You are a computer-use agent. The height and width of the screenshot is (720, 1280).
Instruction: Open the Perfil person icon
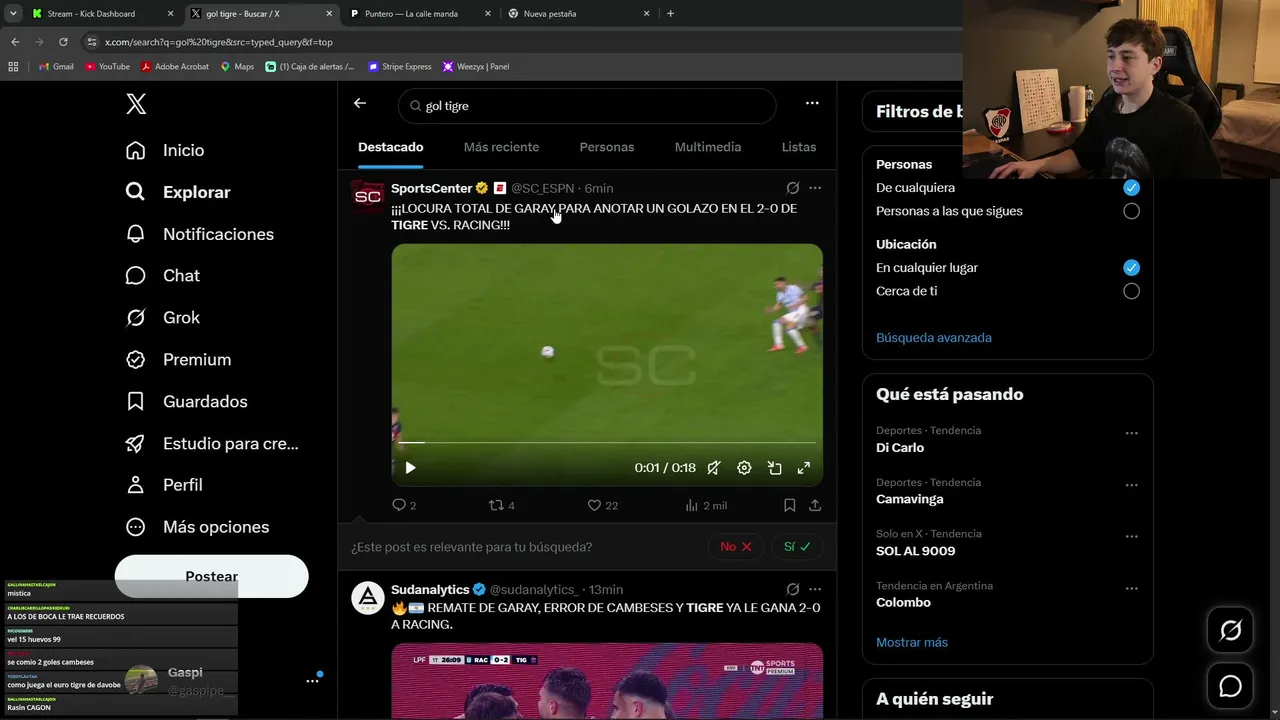click(x=136, y=485)
